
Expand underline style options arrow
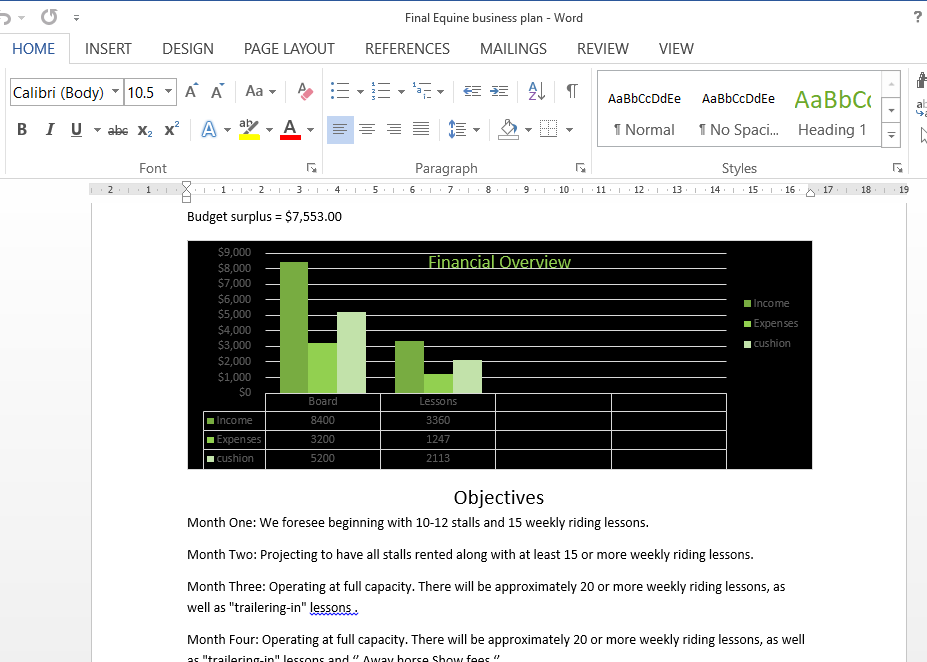[x=97, y=129]
